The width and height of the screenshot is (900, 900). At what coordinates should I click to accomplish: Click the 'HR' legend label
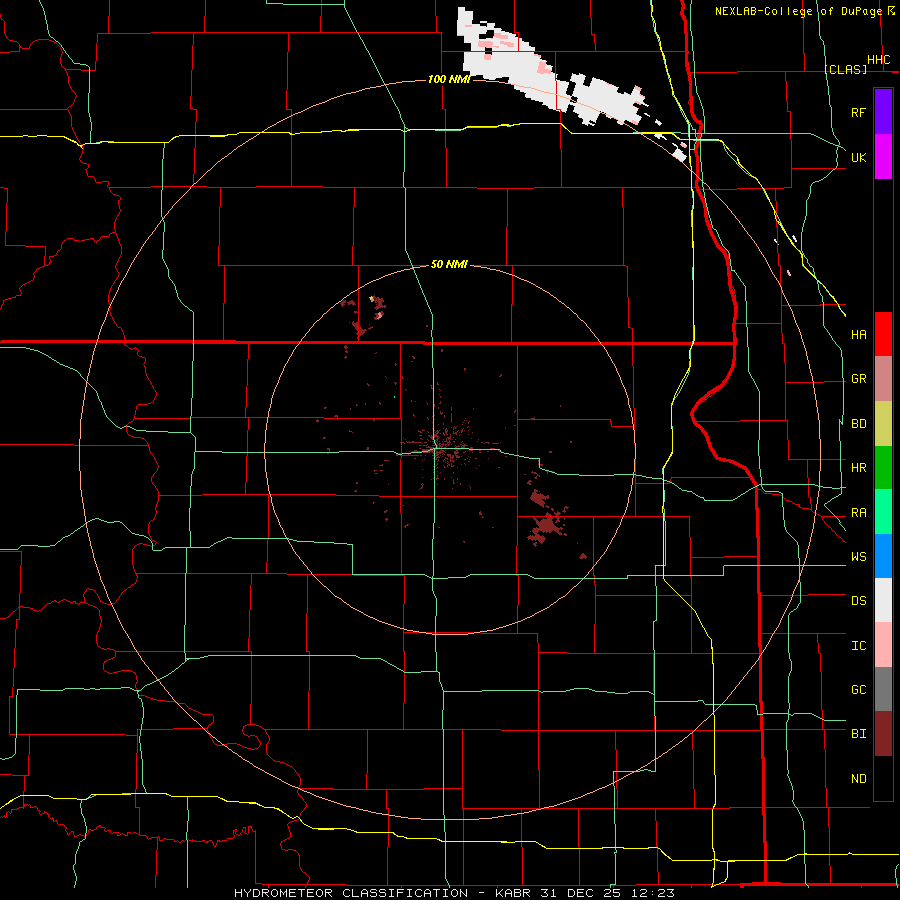pos(858,468)
